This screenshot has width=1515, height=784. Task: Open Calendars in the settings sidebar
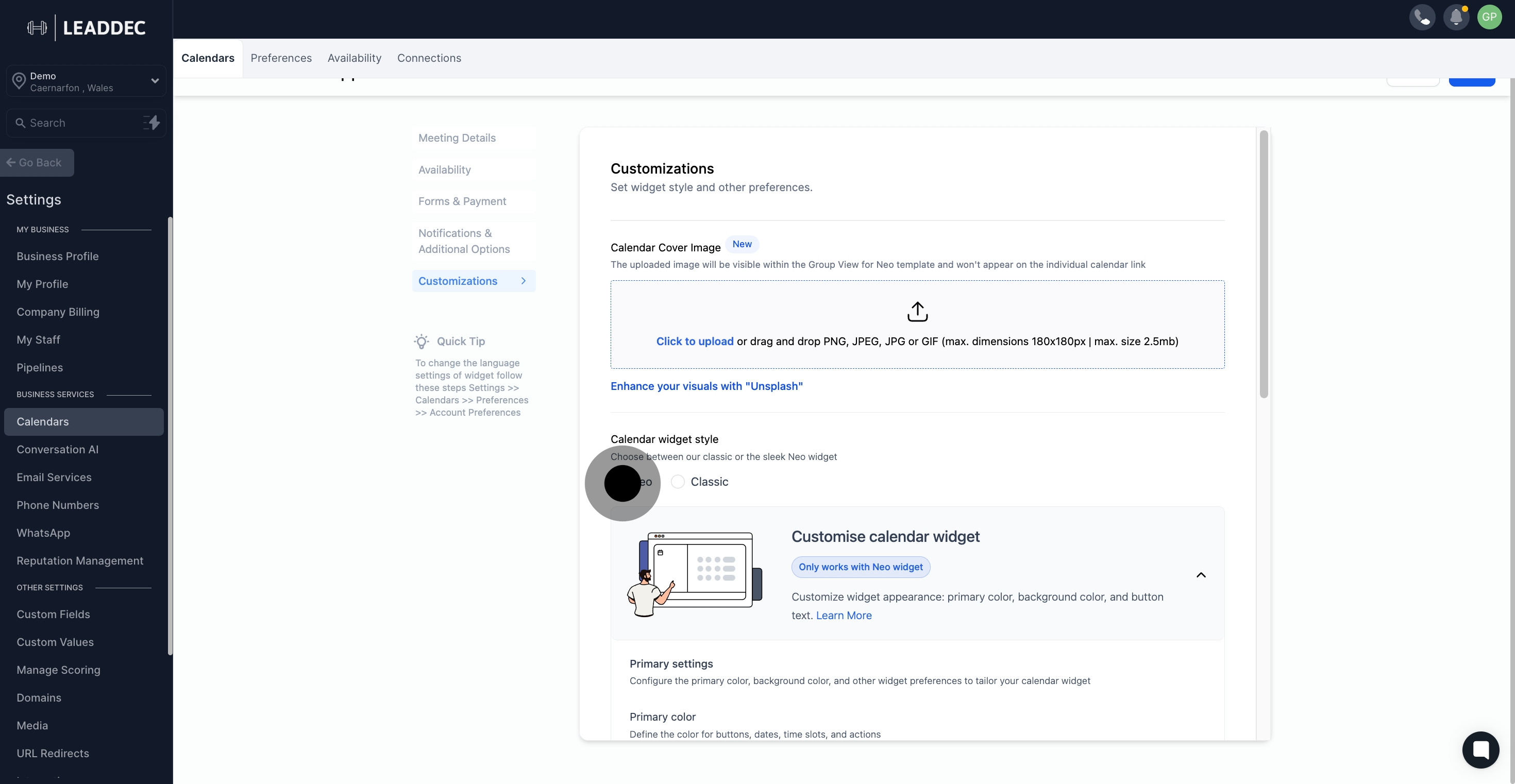[83, 422]
